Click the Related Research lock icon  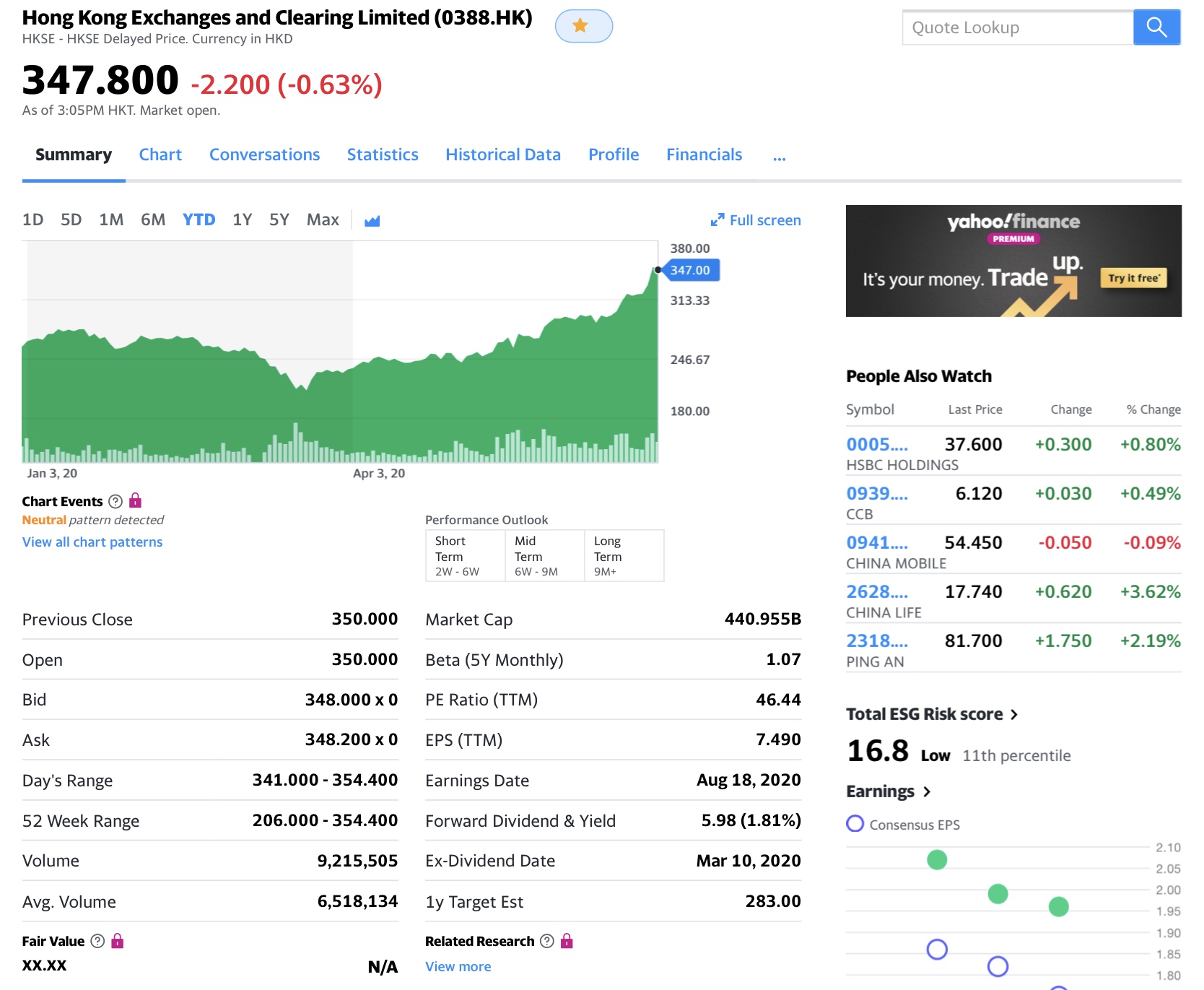coord(567,940)
